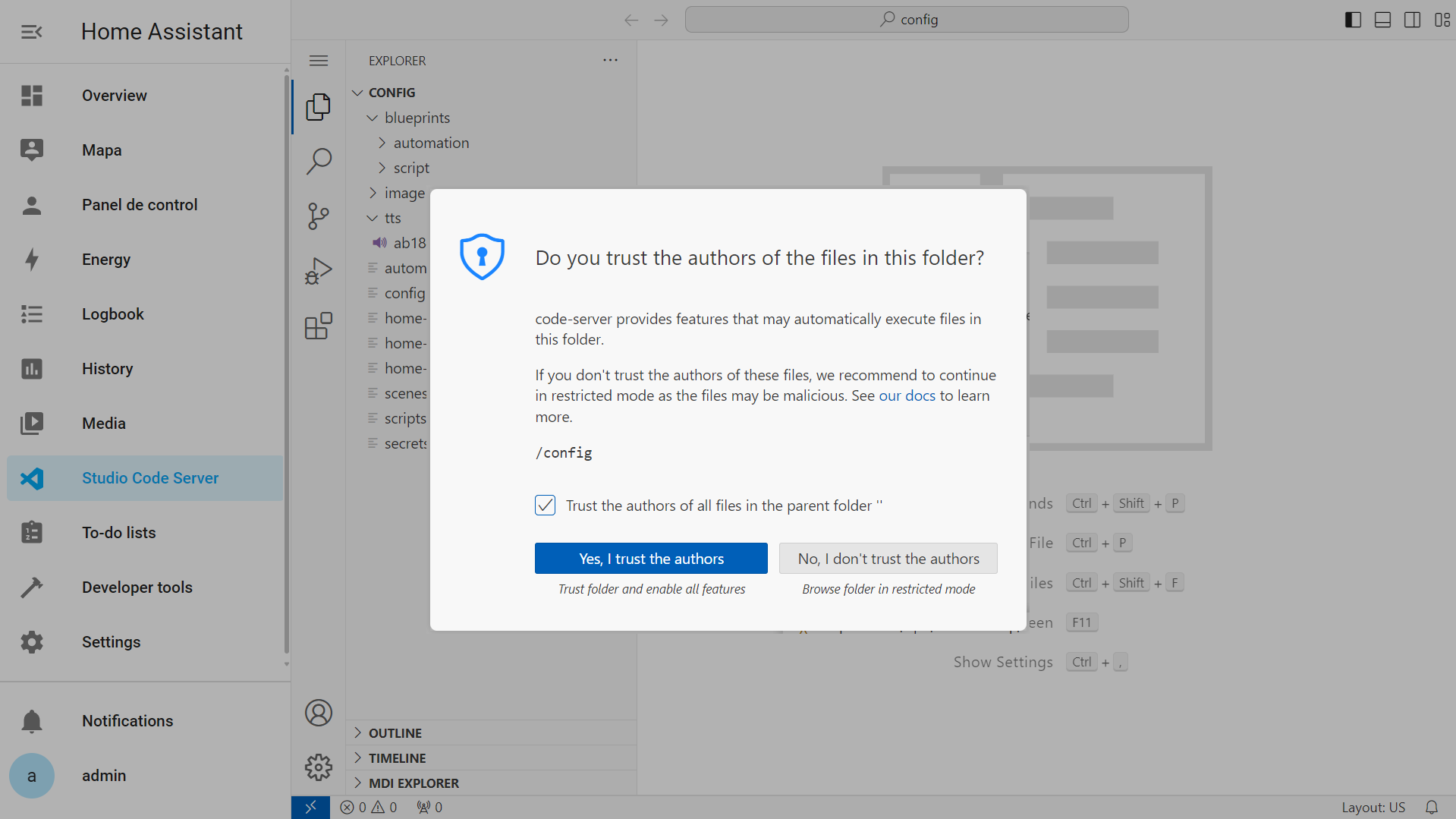Open the Source Control view
This screenshot has height=819, width=1456.
pyautogui.click(x=319, y=216)
